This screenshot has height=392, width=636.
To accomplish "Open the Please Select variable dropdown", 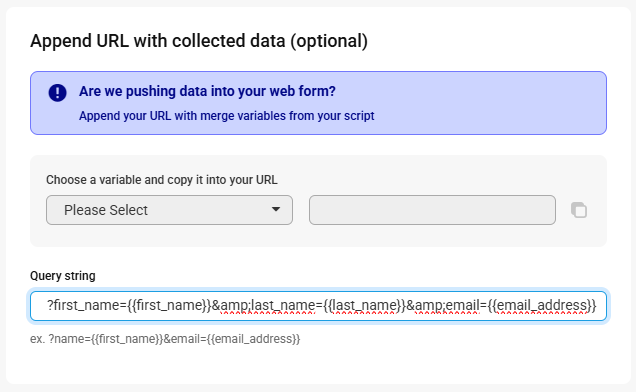I will [169, 210].
